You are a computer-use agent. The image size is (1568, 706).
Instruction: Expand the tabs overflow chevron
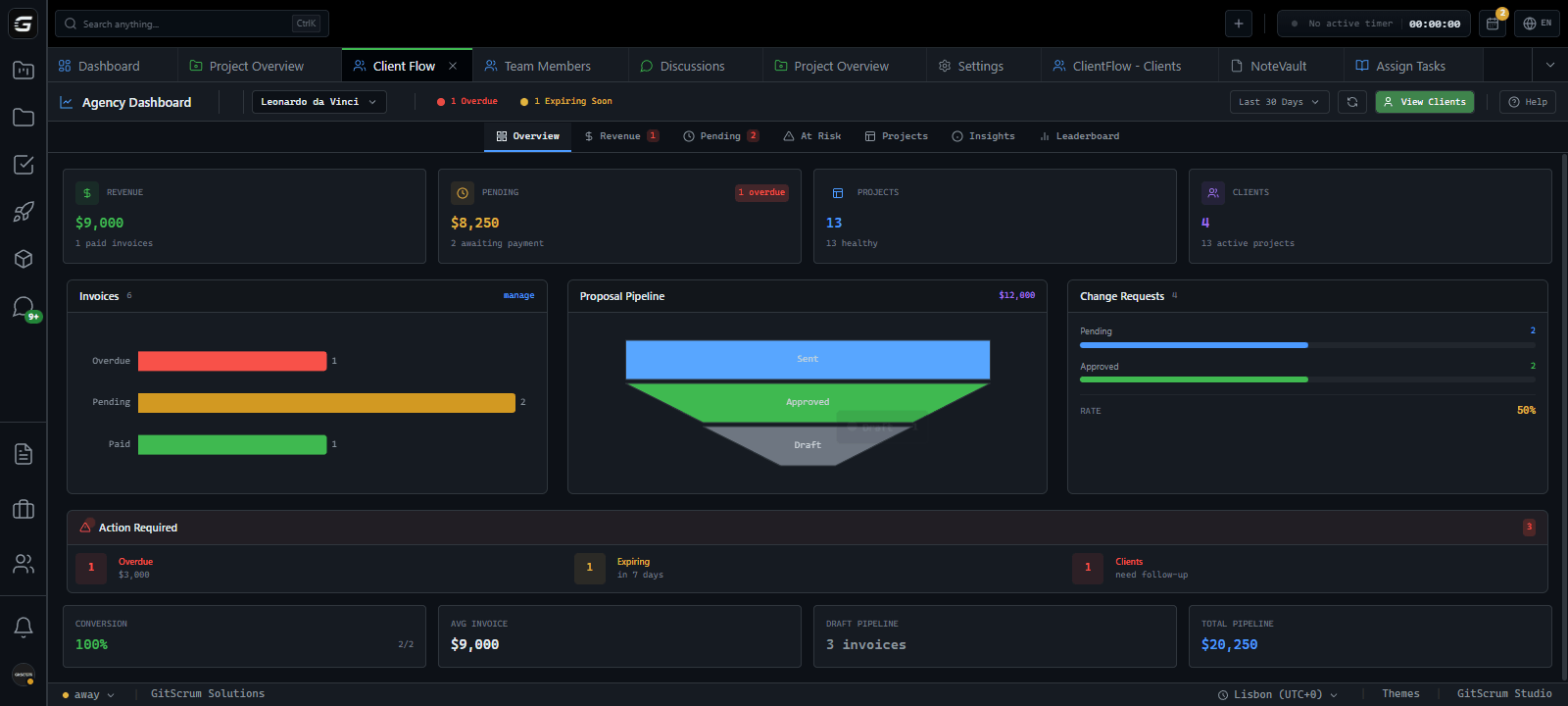click(1549, 66)
